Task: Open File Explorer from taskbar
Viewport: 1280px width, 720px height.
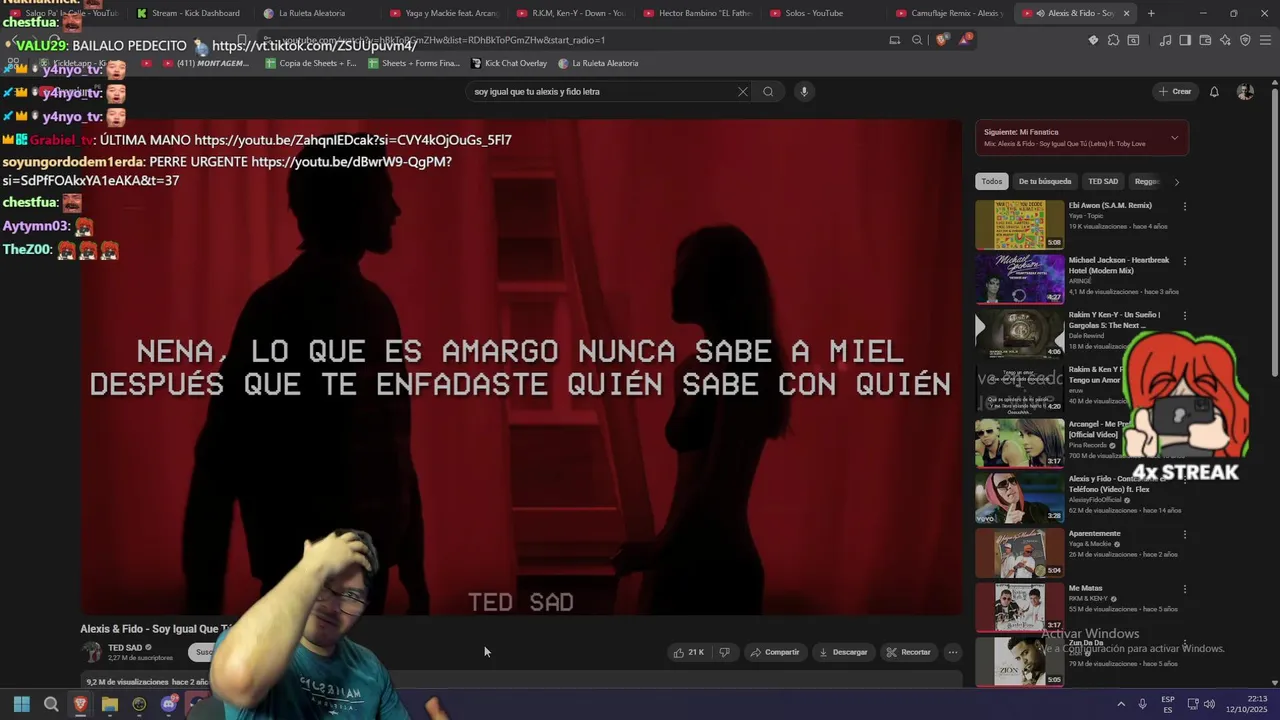Action: coord(110,704)
